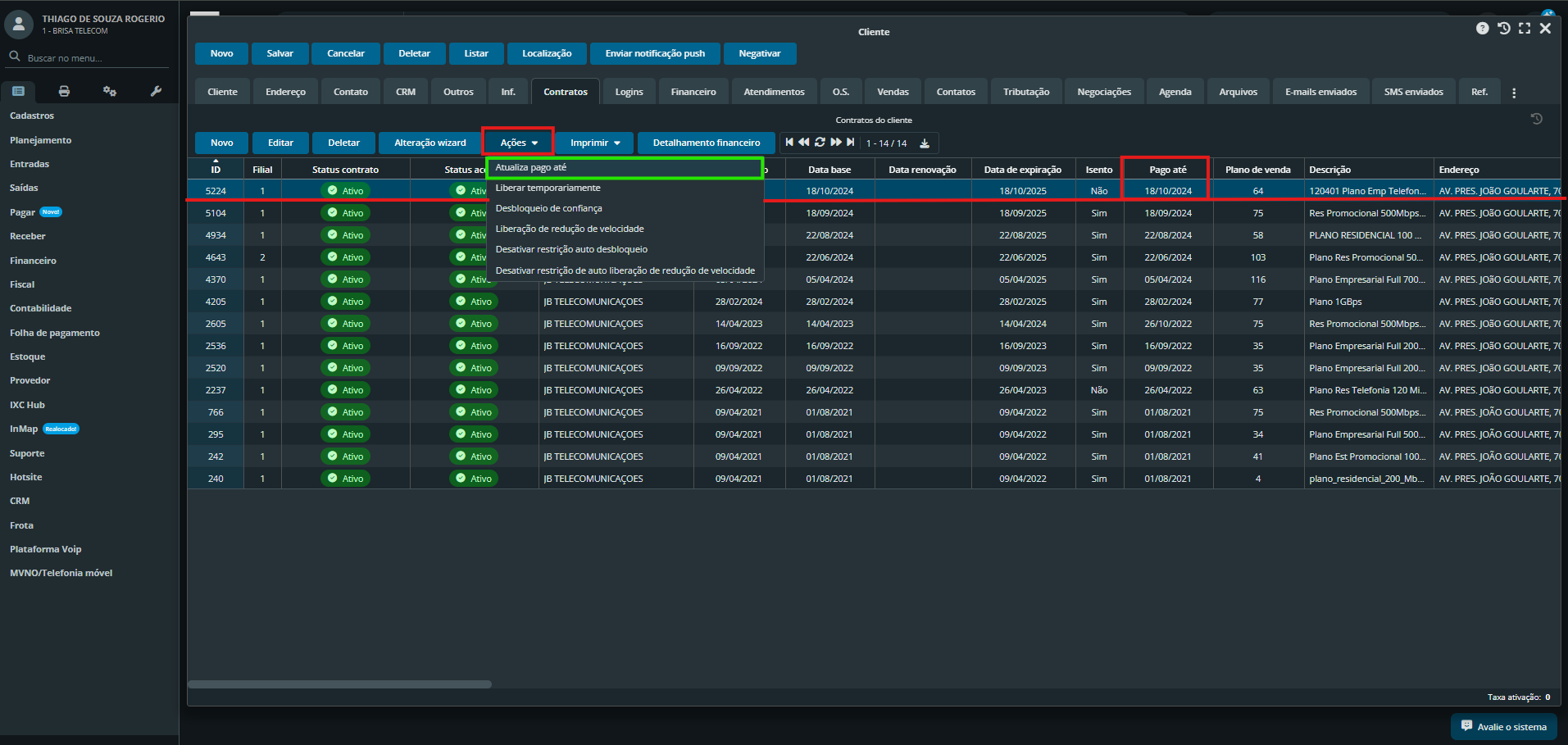The image size is (1568, 745).
Task: Open the help question mark icon
Action: coord(1482,29)
